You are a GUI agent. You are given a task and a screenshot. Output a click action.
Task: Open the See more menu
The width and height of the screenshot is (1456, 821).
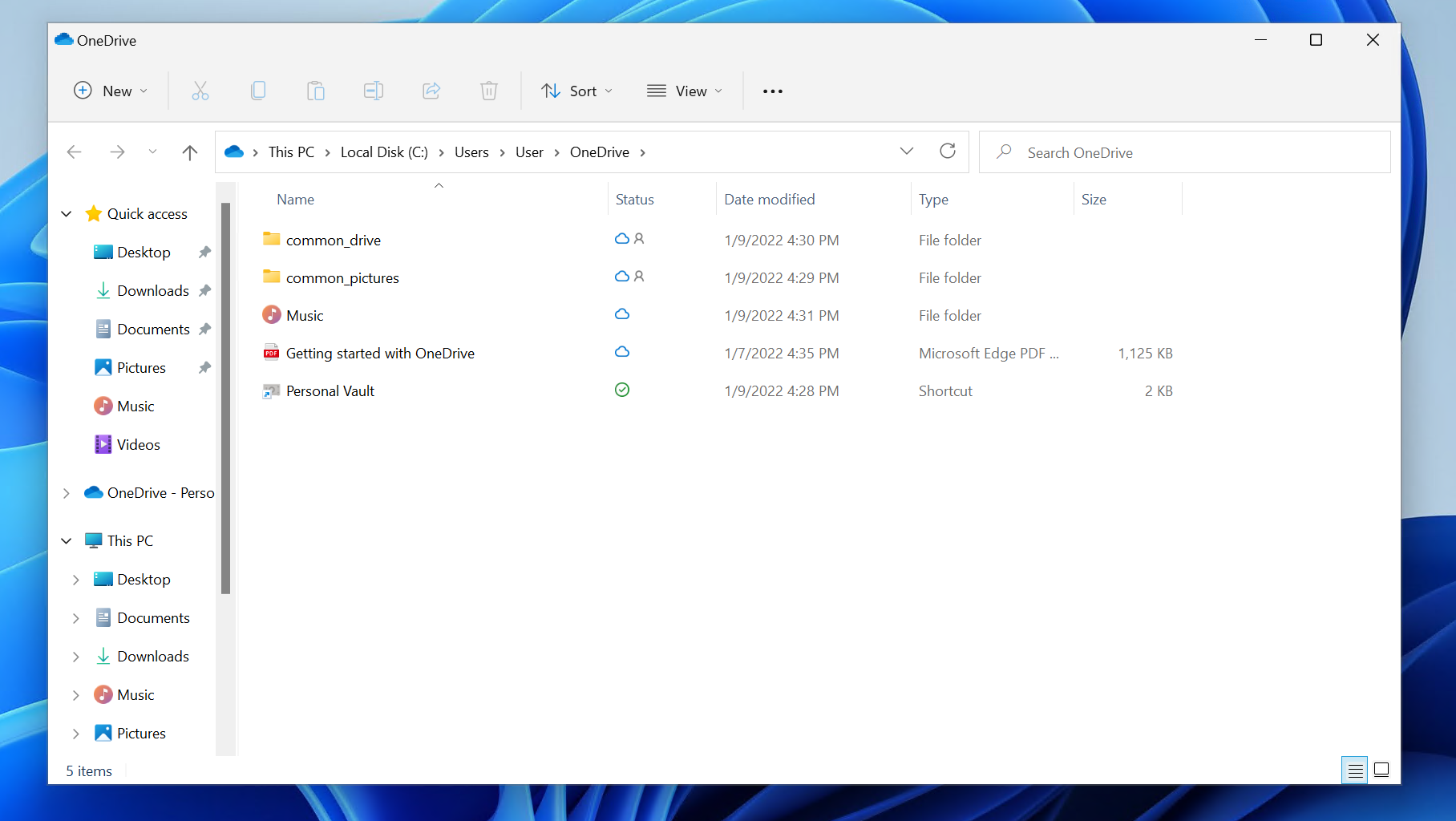click(772, 91)
